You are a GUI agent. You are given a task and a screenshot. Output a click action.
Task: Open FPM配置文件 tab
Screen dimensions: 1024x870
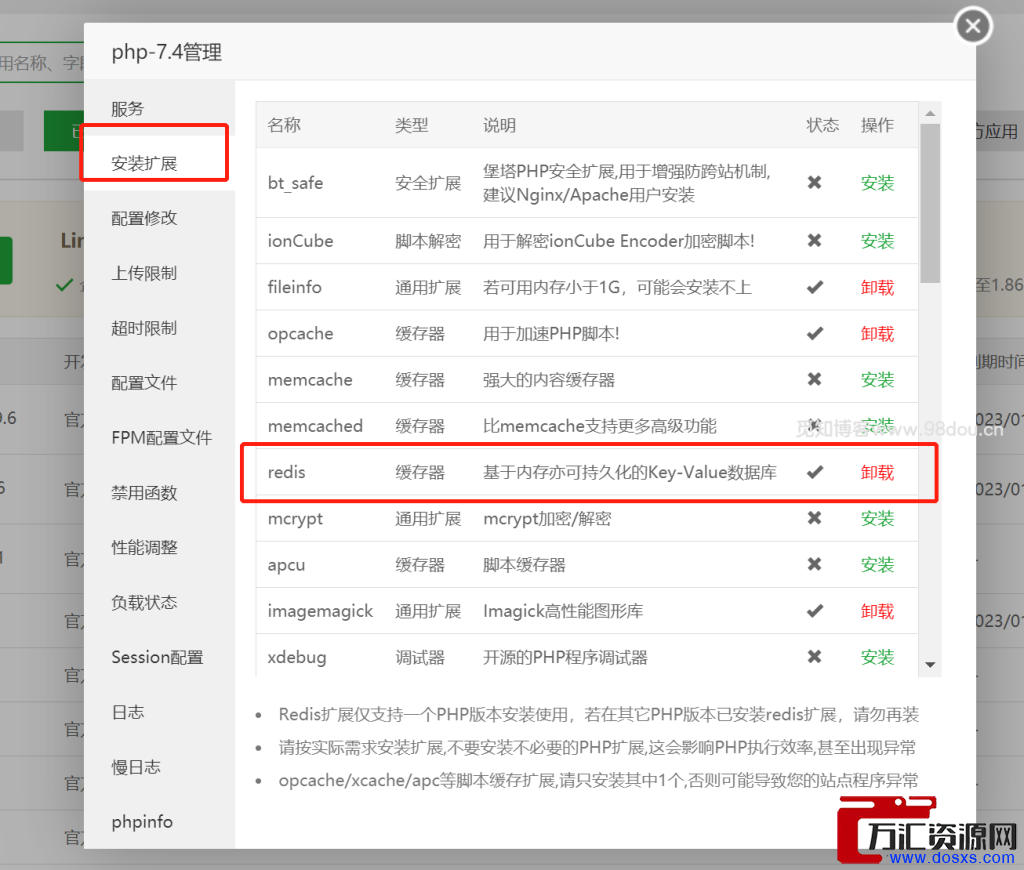coord(161,438)
